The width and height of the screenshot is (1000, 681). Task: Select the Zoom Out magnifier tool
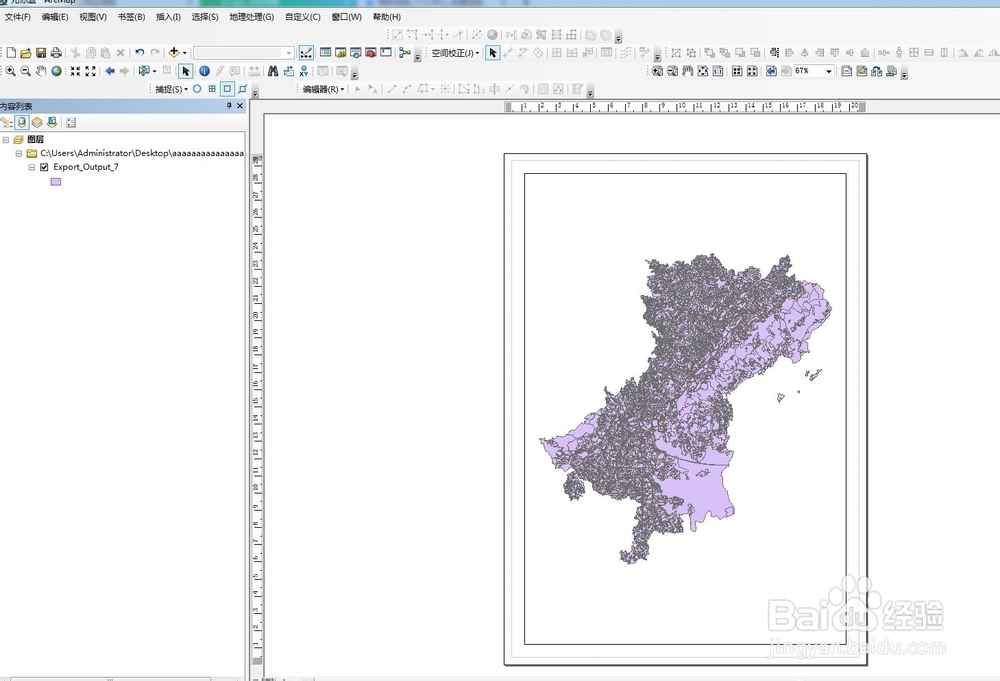click(x=26, y=71)
